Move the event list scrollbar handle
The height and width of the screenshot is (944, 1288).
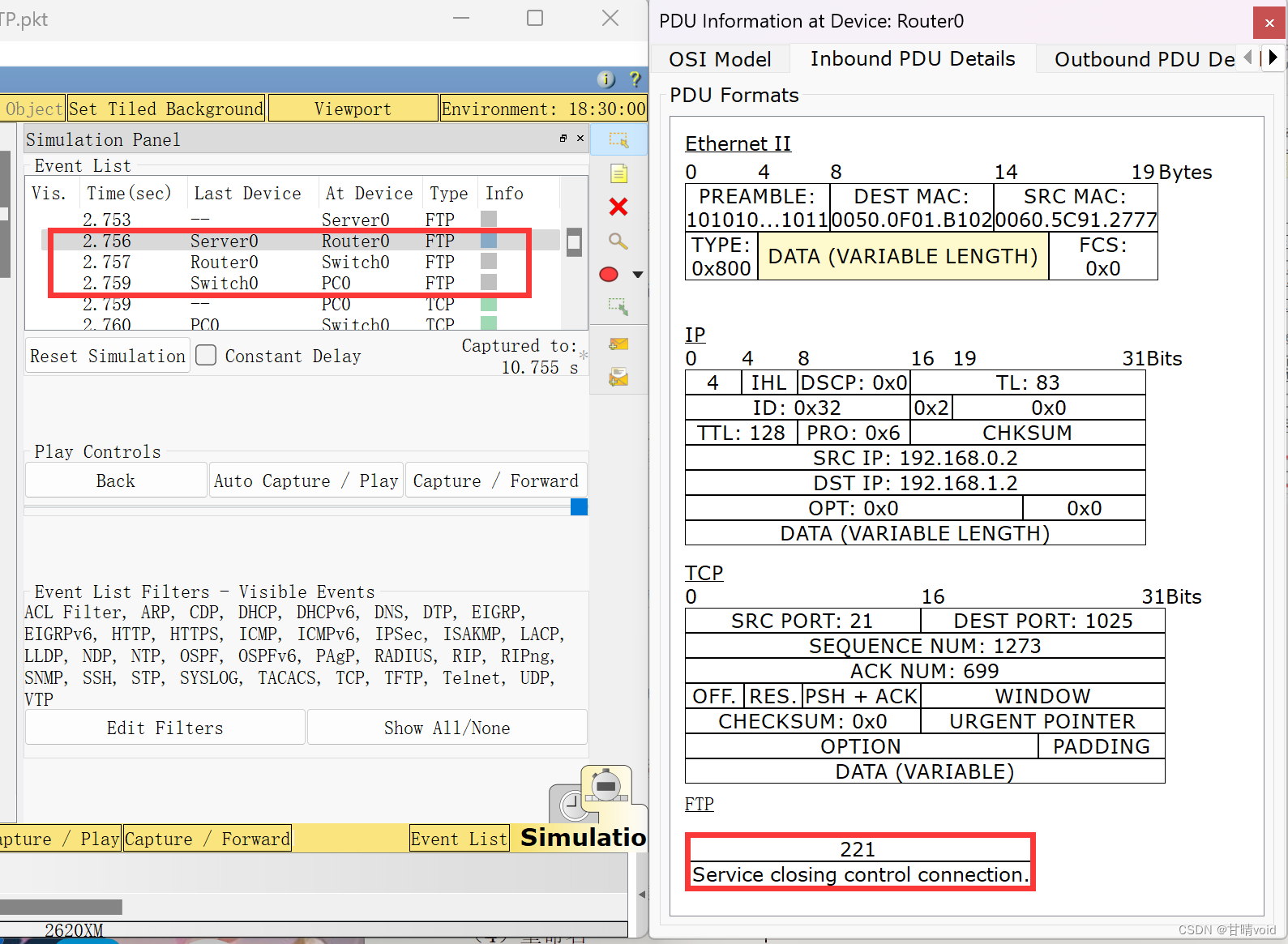click(x=574, y=242)
